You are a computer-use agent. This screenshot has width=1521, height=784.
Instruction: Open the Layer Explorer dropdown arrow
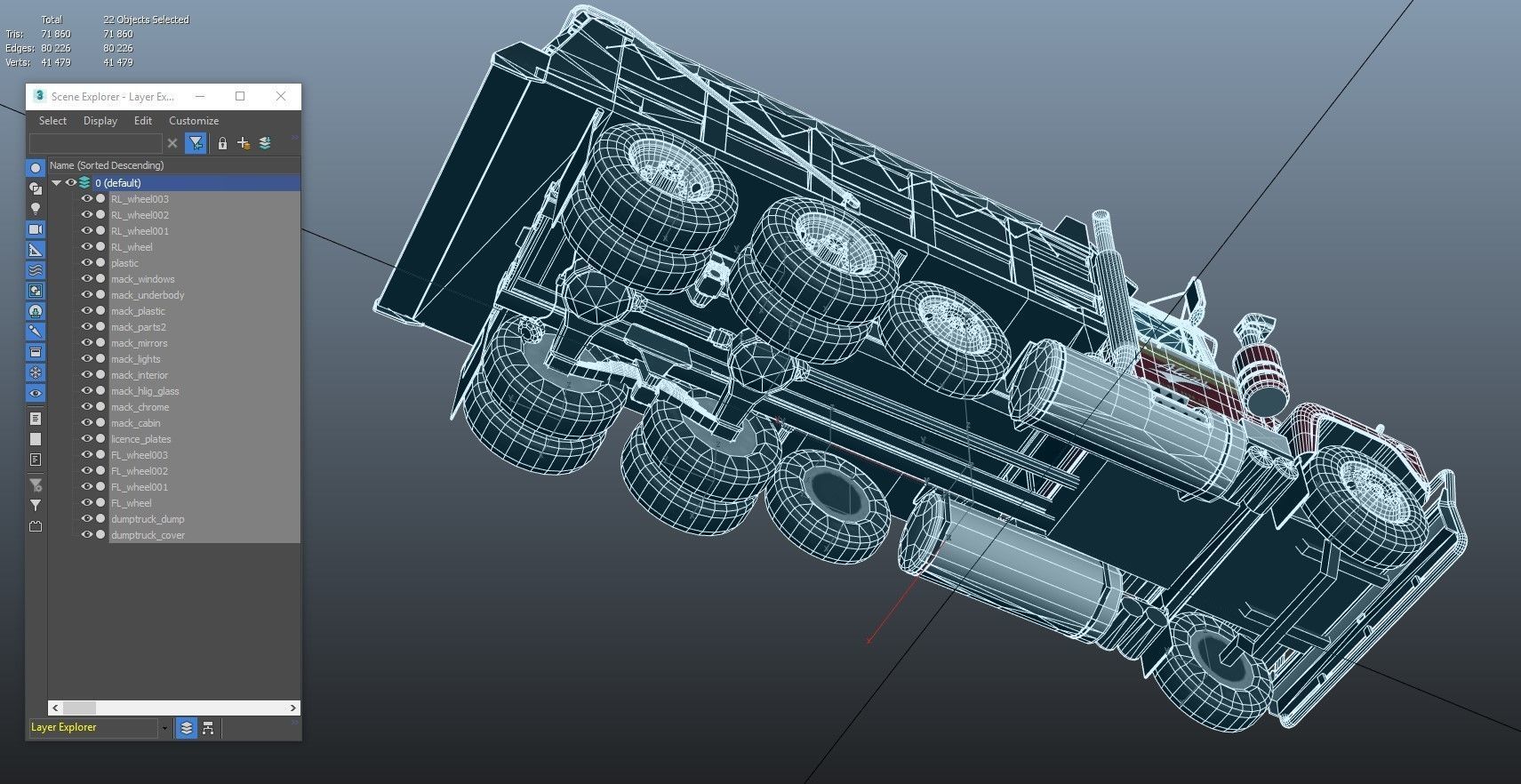pos(164,728)
